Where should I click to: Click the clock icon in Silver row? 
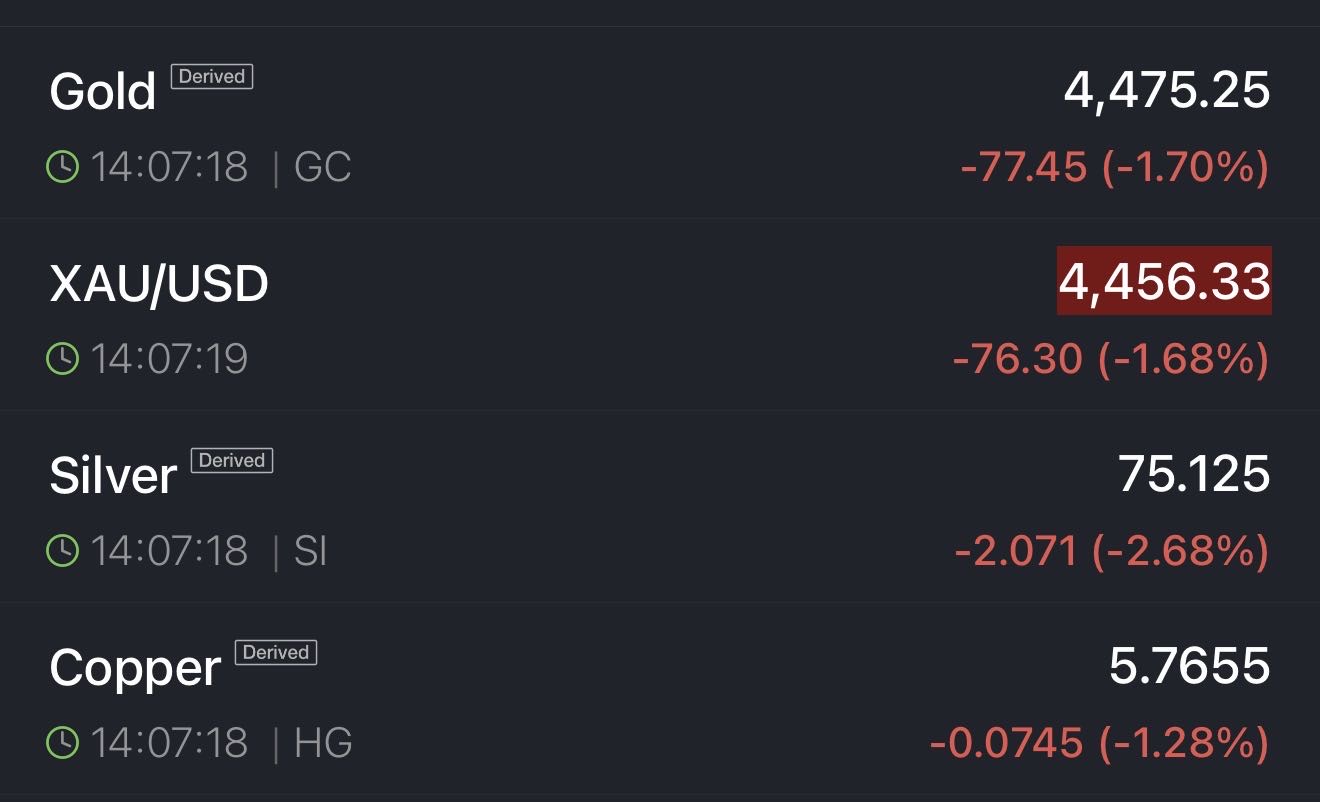62,551
